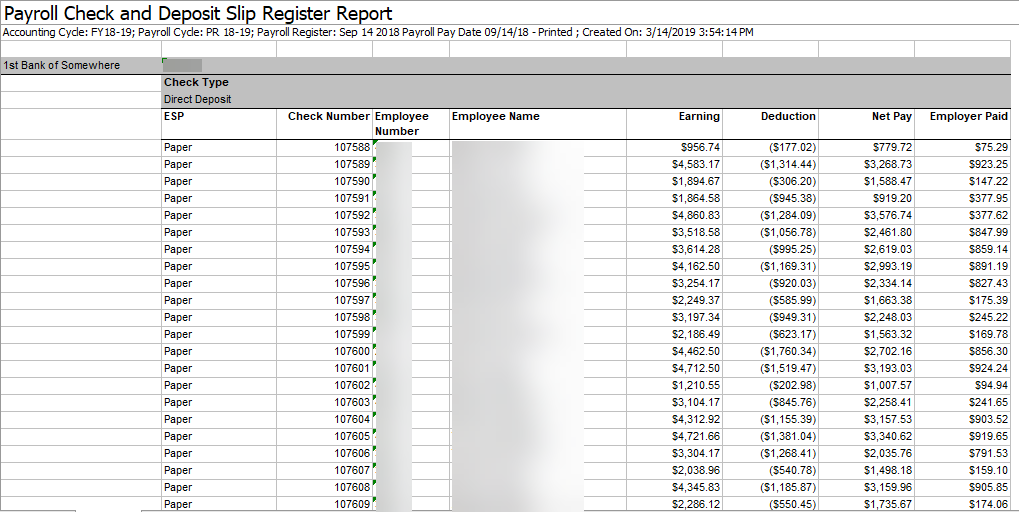Click the 'Check Type' header cell
1019x512 pixels.
[x=196, y=83]
